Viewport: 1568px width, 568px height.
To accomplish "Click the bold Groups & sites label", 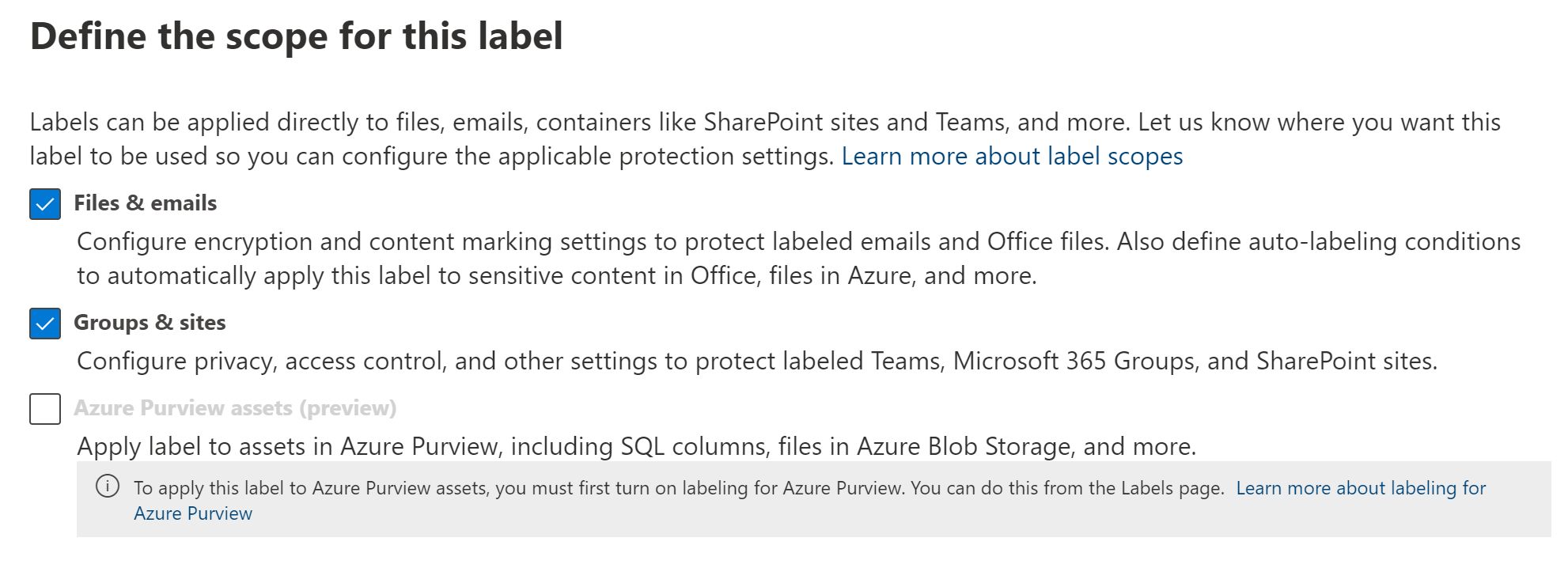I will click(150, 323).
